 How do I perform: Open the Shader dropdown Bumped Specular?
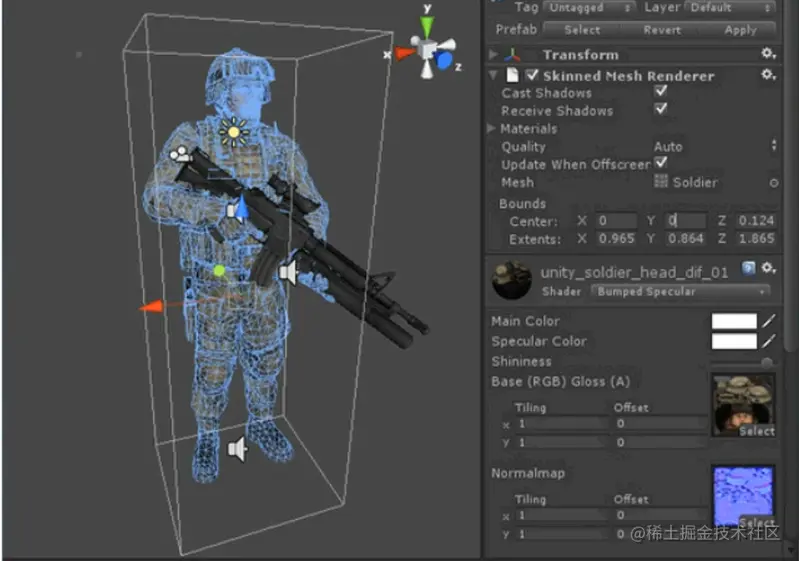tap(680, 291)
